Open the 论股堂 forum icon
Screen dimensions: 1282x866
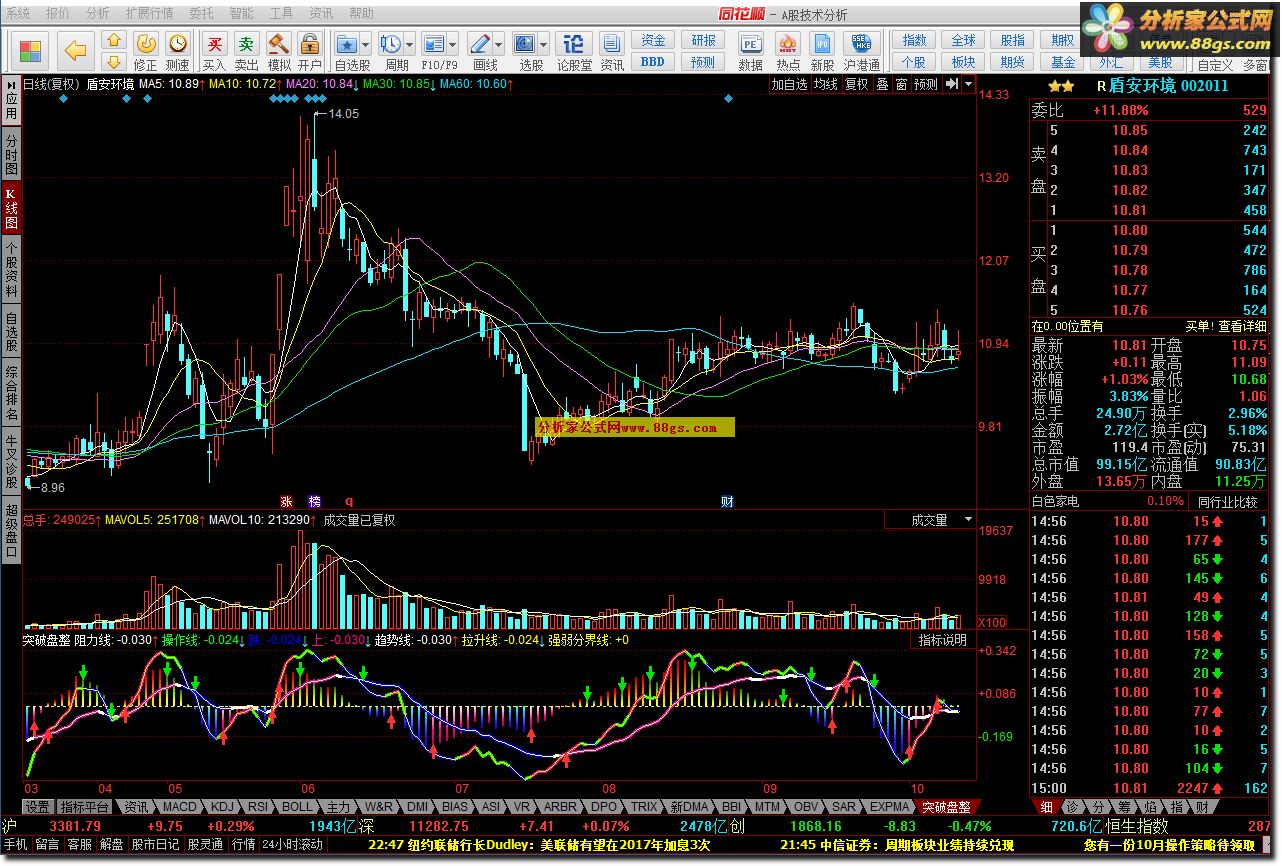click(x=574, y=51)
